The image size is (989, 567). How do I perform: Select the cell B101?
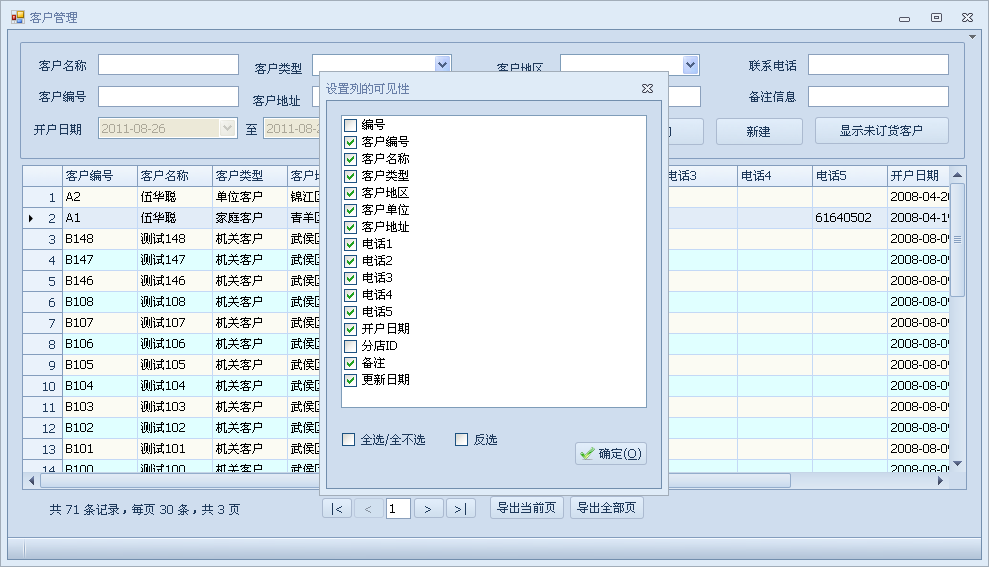pos(100,449)
